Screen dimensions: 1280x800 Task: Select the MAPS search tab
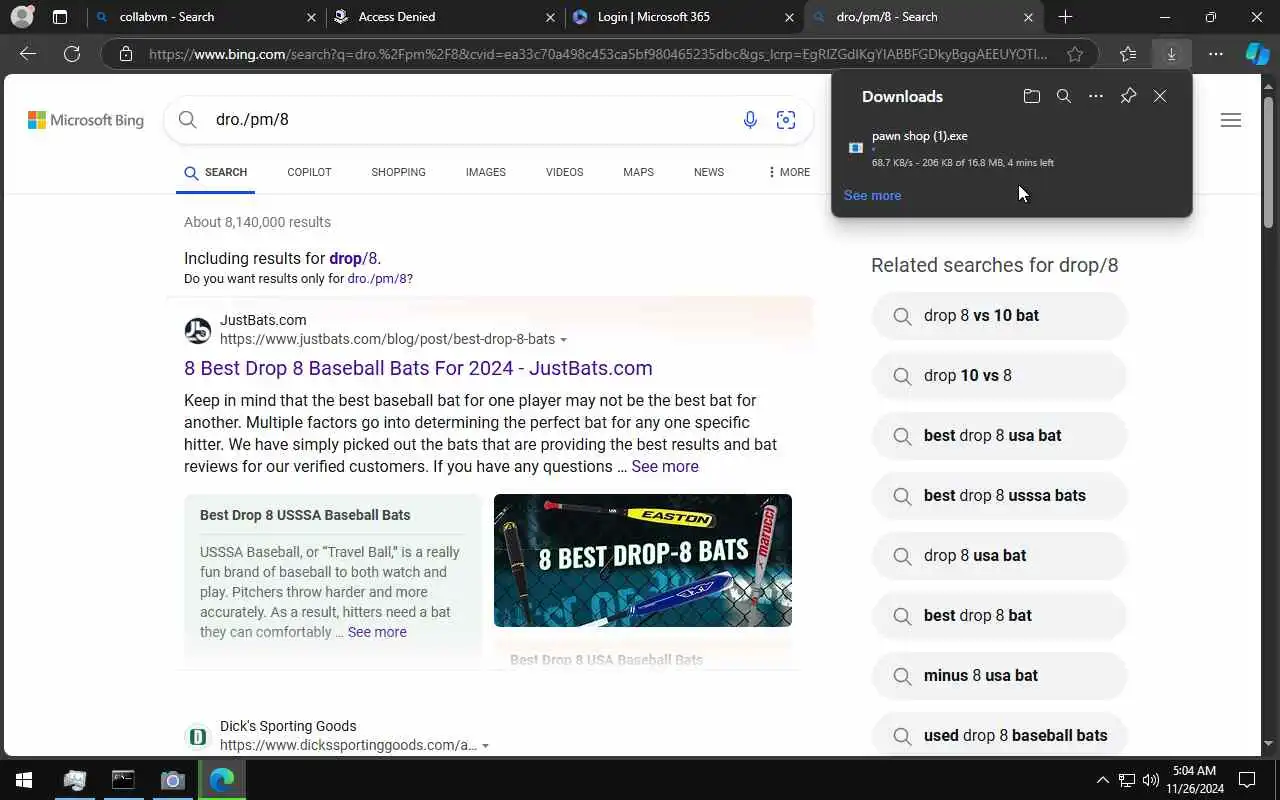tap(638, 172)
